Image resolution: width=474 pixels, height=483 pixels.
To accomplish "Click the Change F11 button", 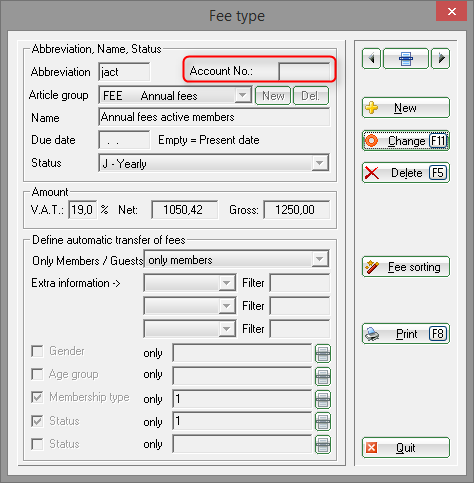I will [x=406, y=141].
